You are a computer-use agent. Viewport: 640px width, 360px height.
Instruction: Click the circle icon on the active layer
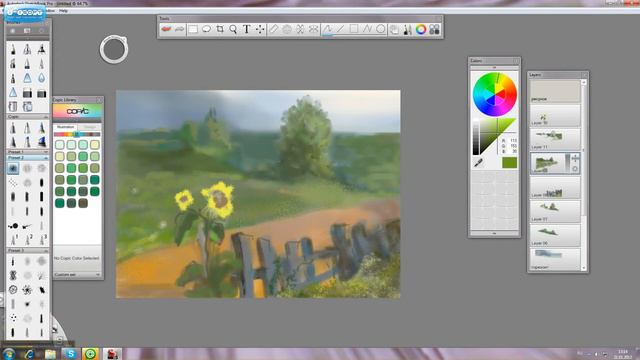coord(575,169)
